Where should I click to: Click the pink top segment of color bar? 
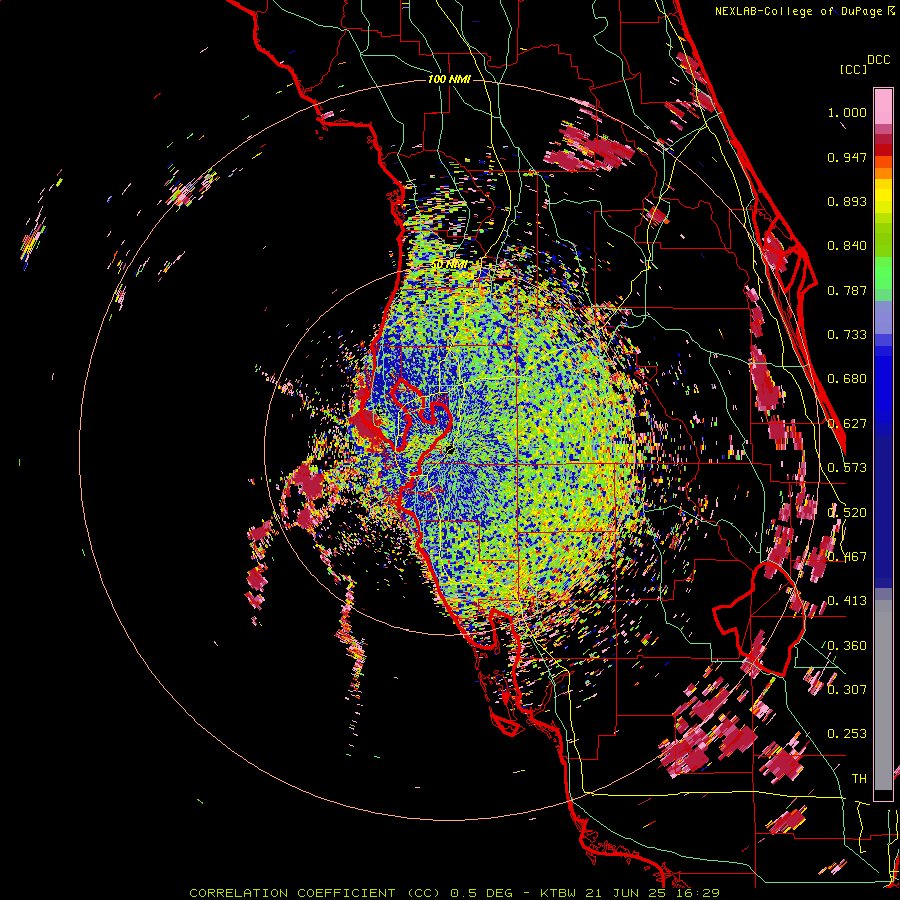(x=883, y=106)
